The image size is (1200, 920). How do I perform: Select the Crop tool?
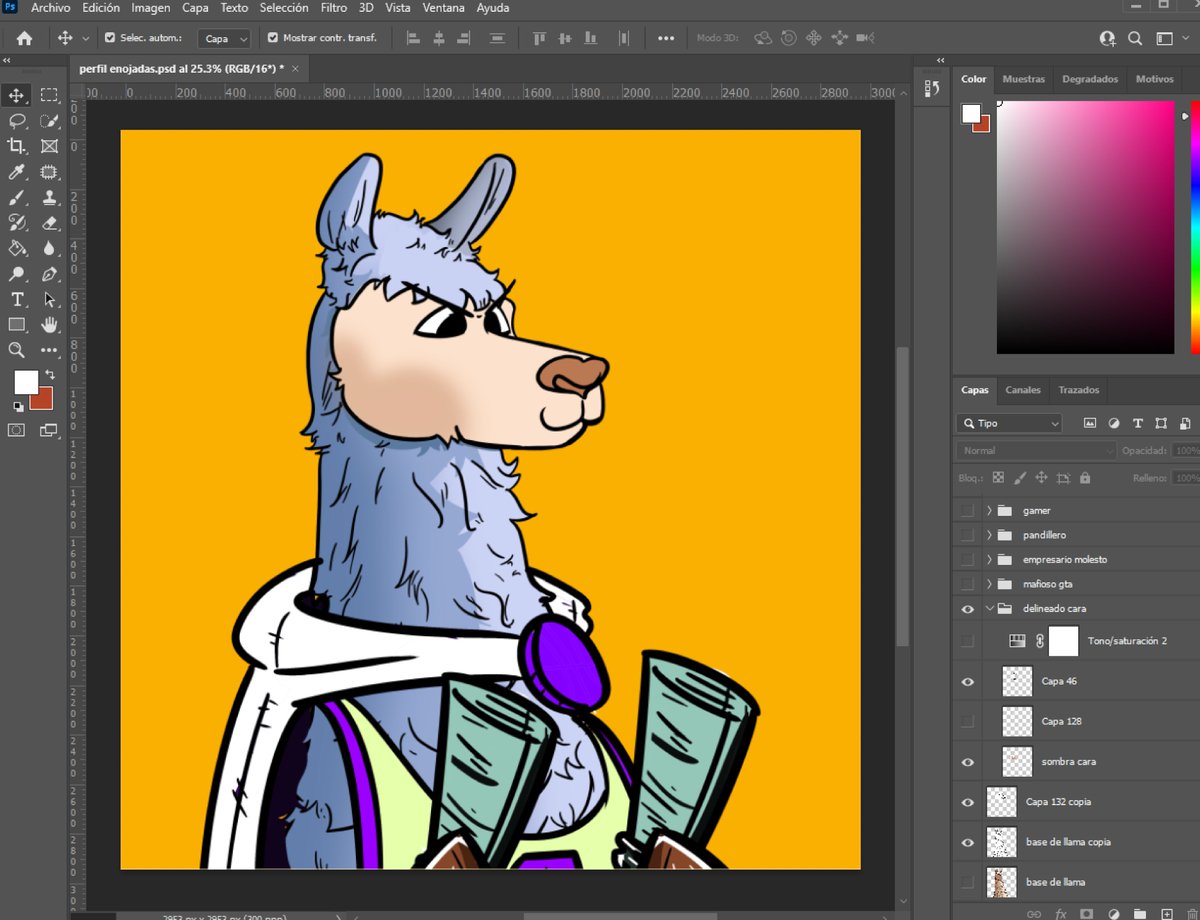(x=17, y=146)
